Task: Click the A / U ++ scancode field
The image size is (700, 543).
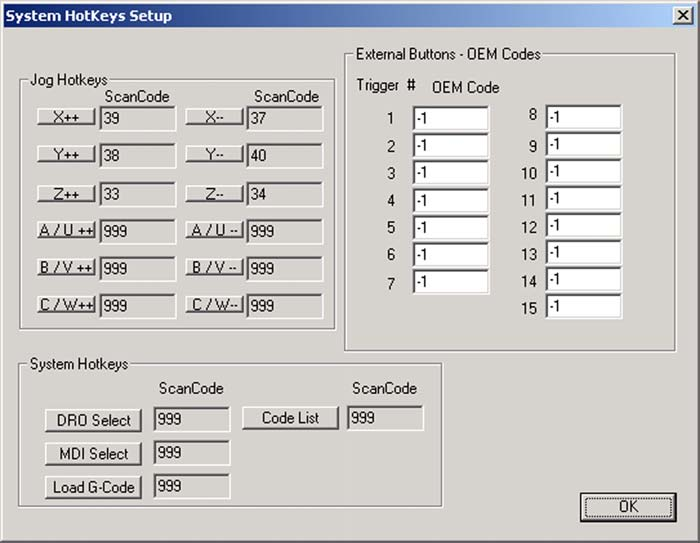Action: click(138, 231)
